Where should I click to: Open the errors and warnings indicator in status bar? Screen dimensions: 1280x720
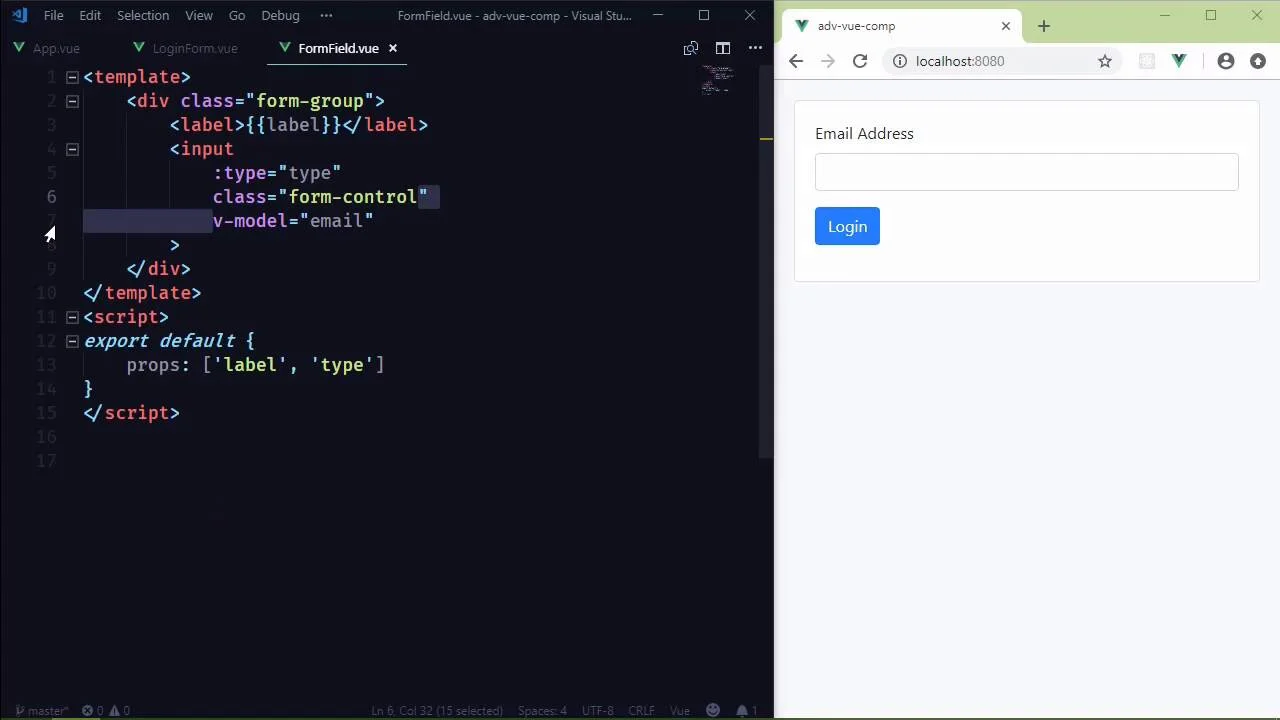point(106,711)
